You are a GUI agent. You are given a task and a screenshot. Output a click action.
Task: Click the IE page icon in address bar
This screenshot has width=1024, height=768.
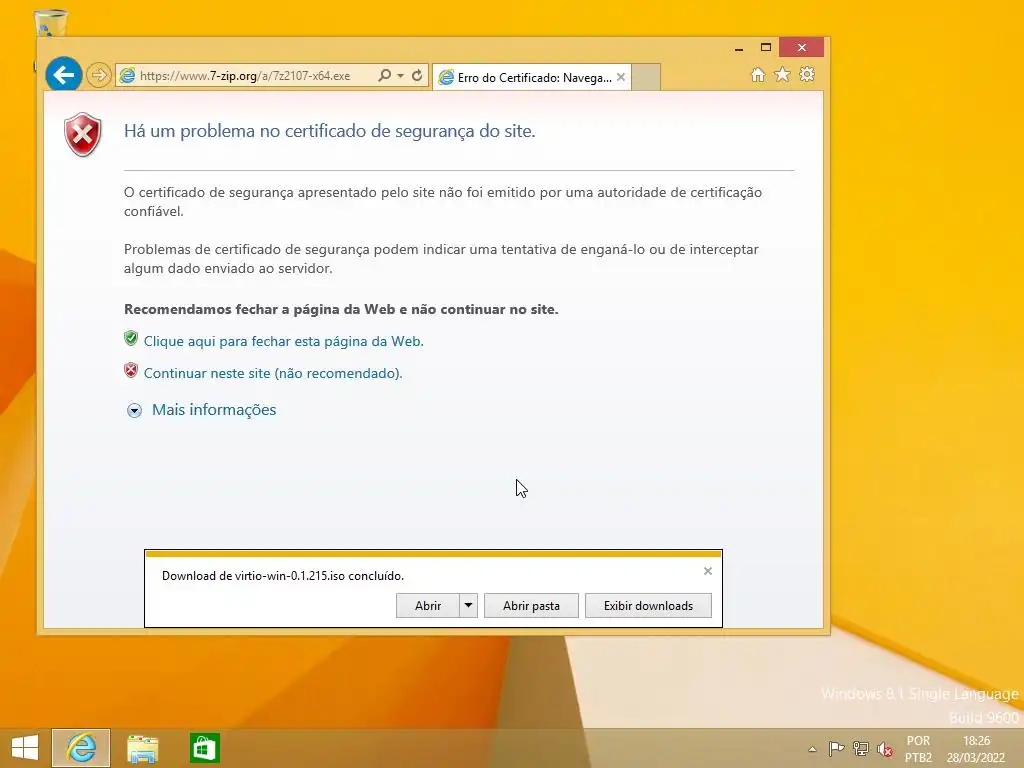(x=127, y=76)
